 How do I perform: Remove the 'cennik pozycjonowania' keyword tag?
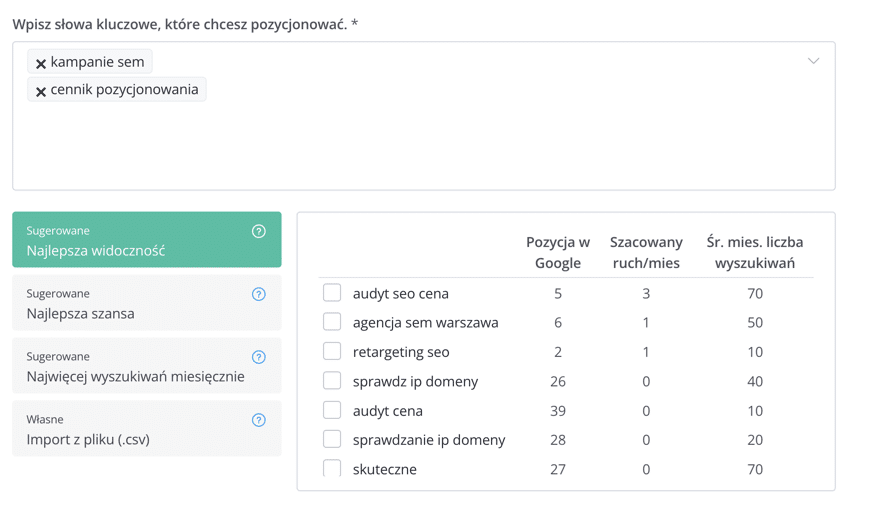pos(41,91)
